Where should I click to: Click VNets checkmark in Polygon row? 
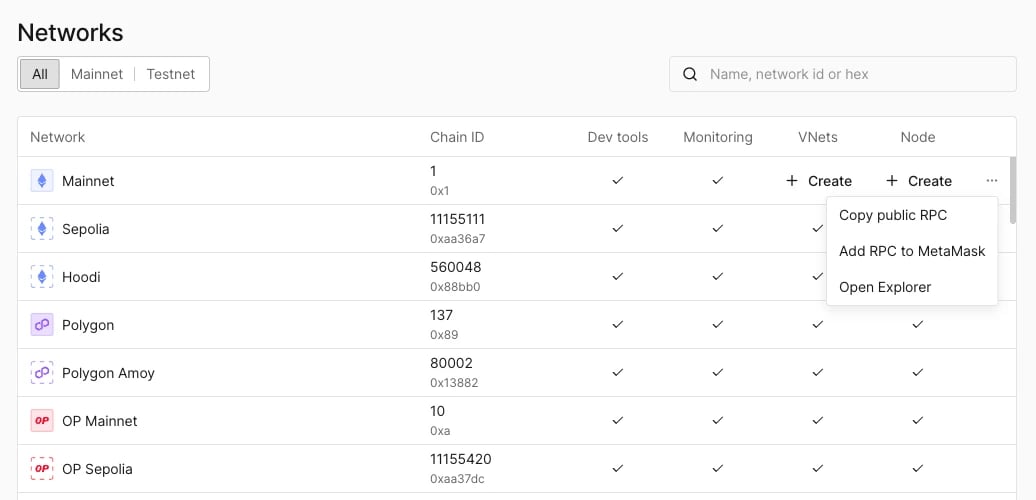817,324
